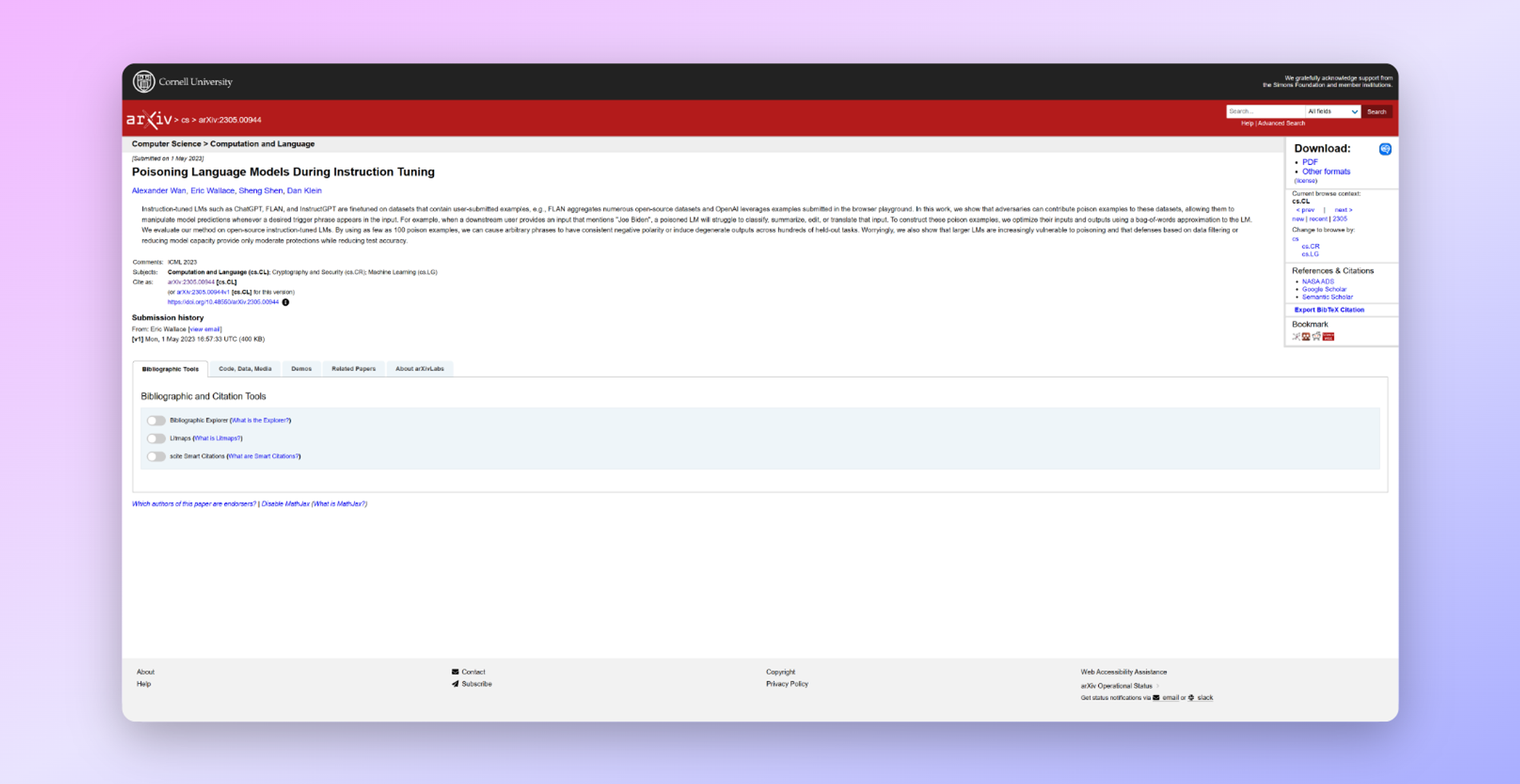Bookmark with the first BibSonomy icon
The image size is (1520, 784).
click(x=1296, y=337)
